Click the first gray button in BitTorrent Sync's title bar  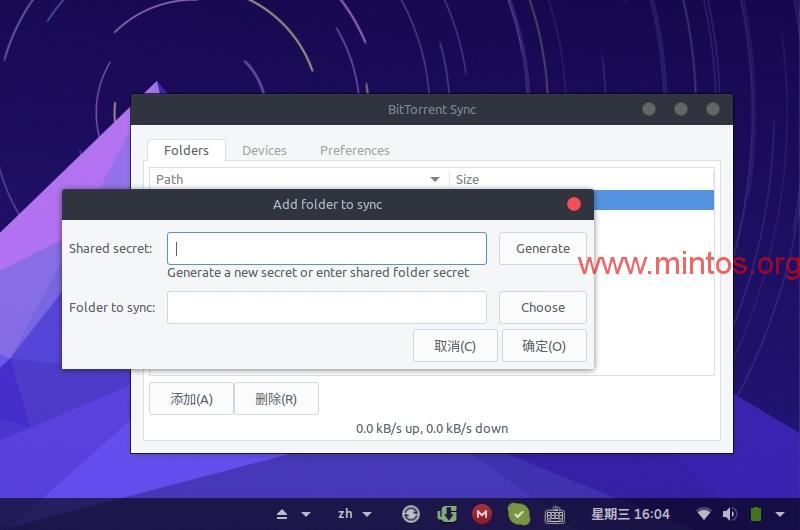pos(649,109)
